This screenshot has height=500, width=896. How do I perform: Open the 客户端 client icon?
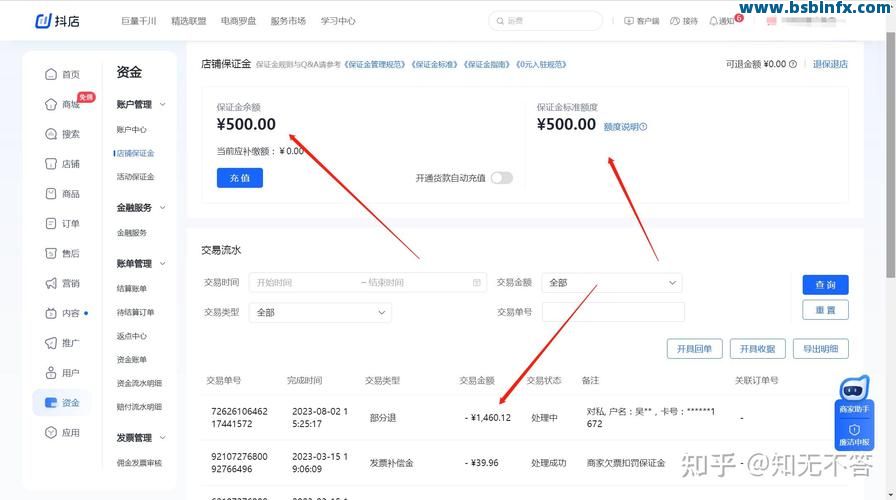point(629,21)
